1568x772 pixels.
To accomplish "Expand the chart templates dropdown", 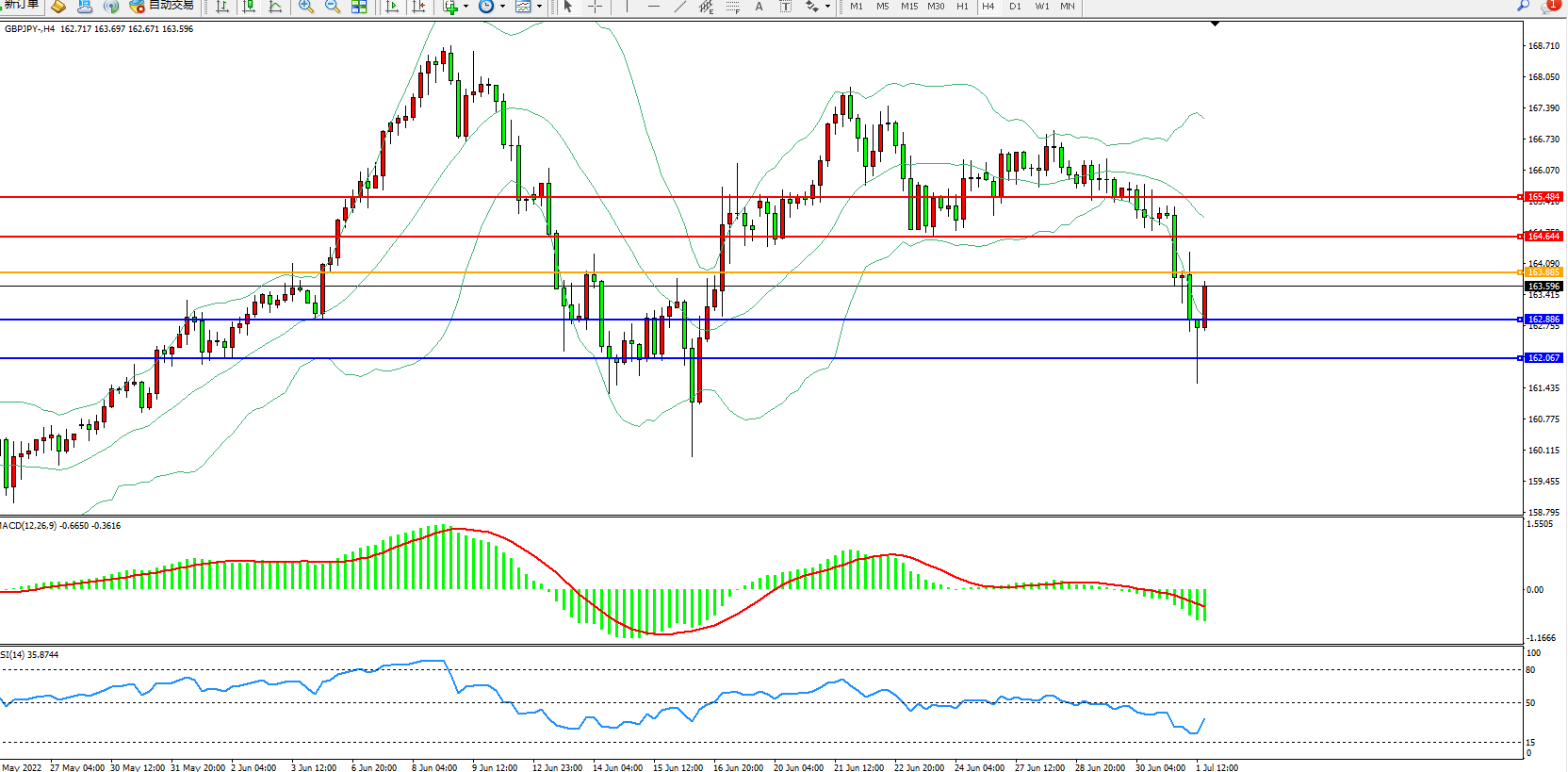I will click(539, 7).
